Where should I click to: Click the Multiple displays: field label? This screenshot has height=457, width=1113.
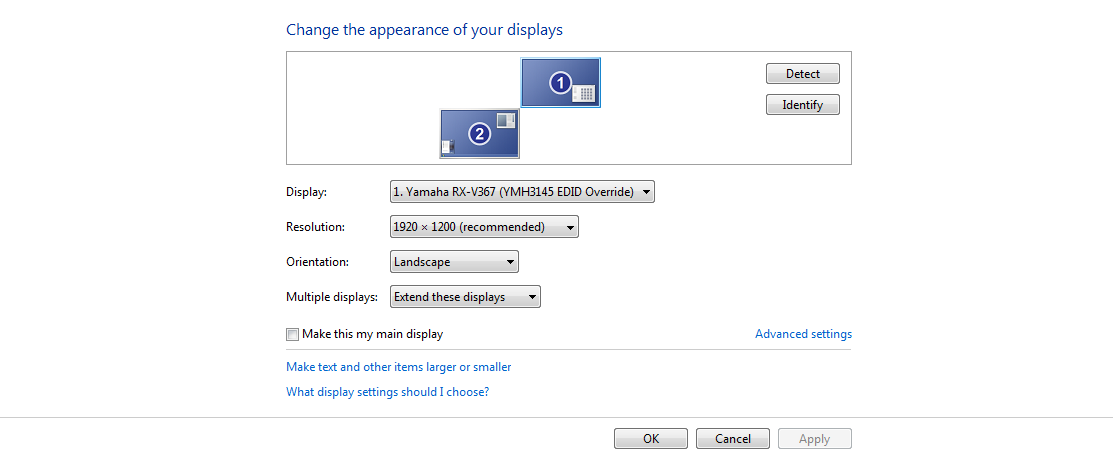[x=331, y=297]
